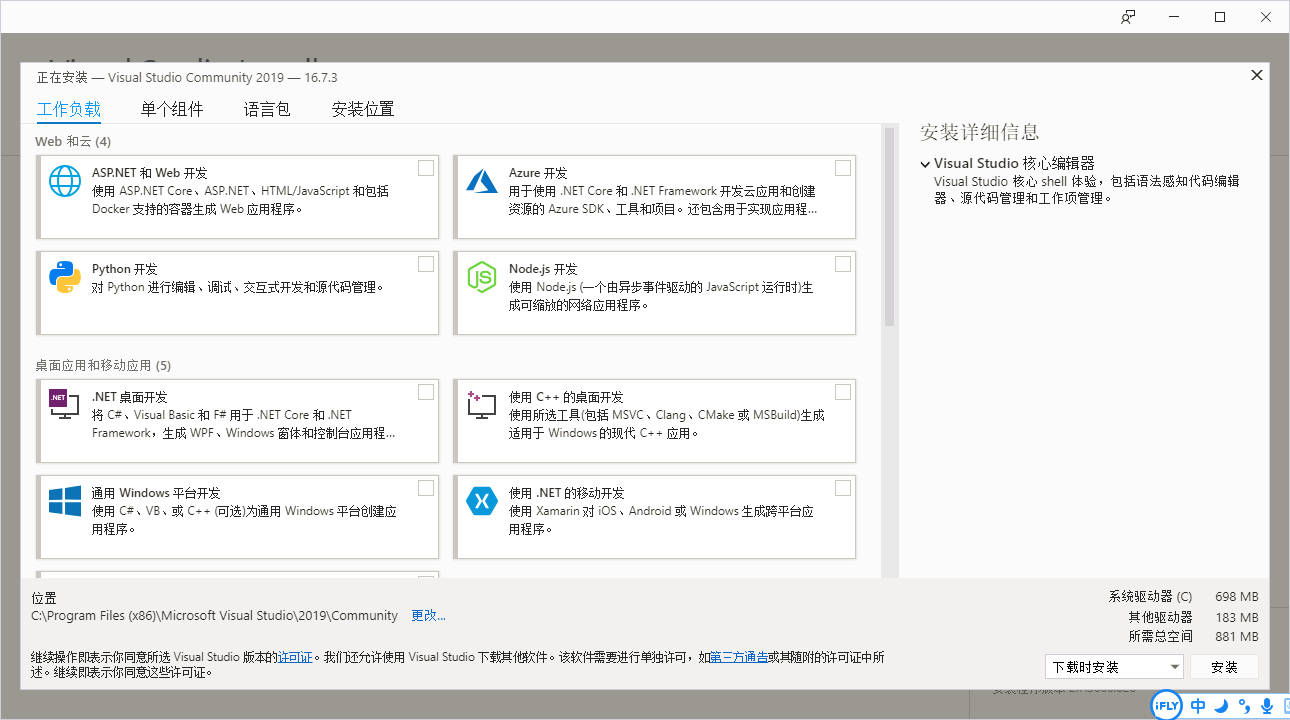Click the 系统驱动器 (C) 698 MB entry

coord(1183,597)
